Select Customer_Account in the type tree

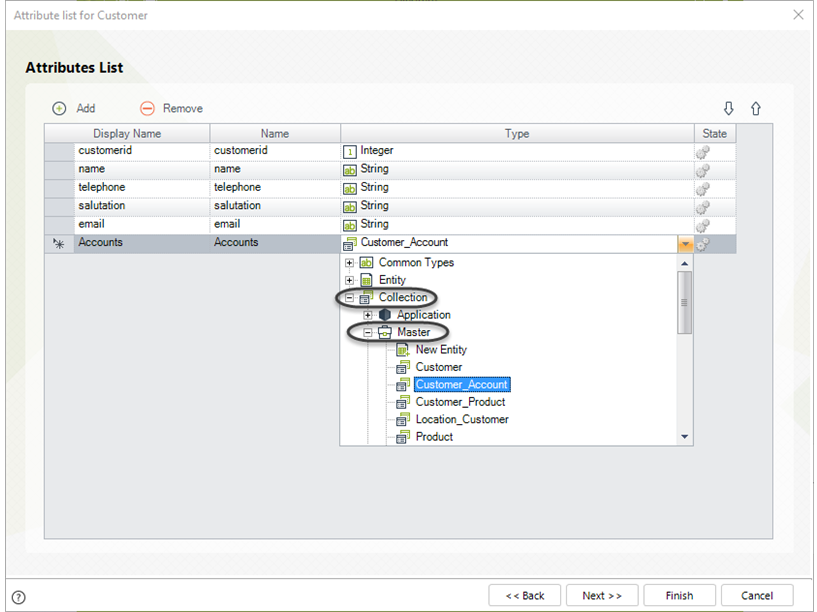(462, 384)
